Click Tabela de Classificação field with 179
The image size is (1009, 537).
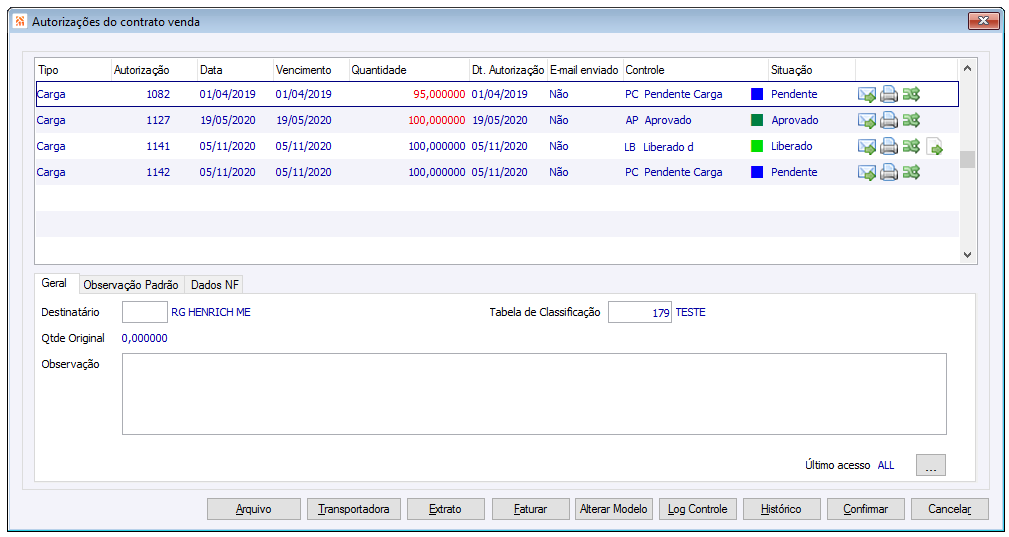(x=640, y=312)
